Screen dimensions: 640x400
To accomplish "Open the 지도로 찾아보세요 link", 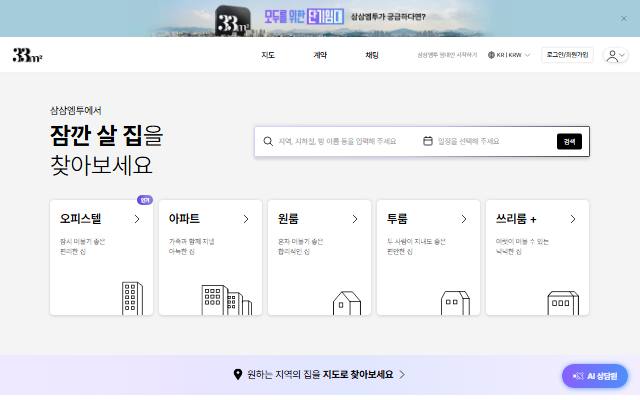I will (x=358, y=374).
